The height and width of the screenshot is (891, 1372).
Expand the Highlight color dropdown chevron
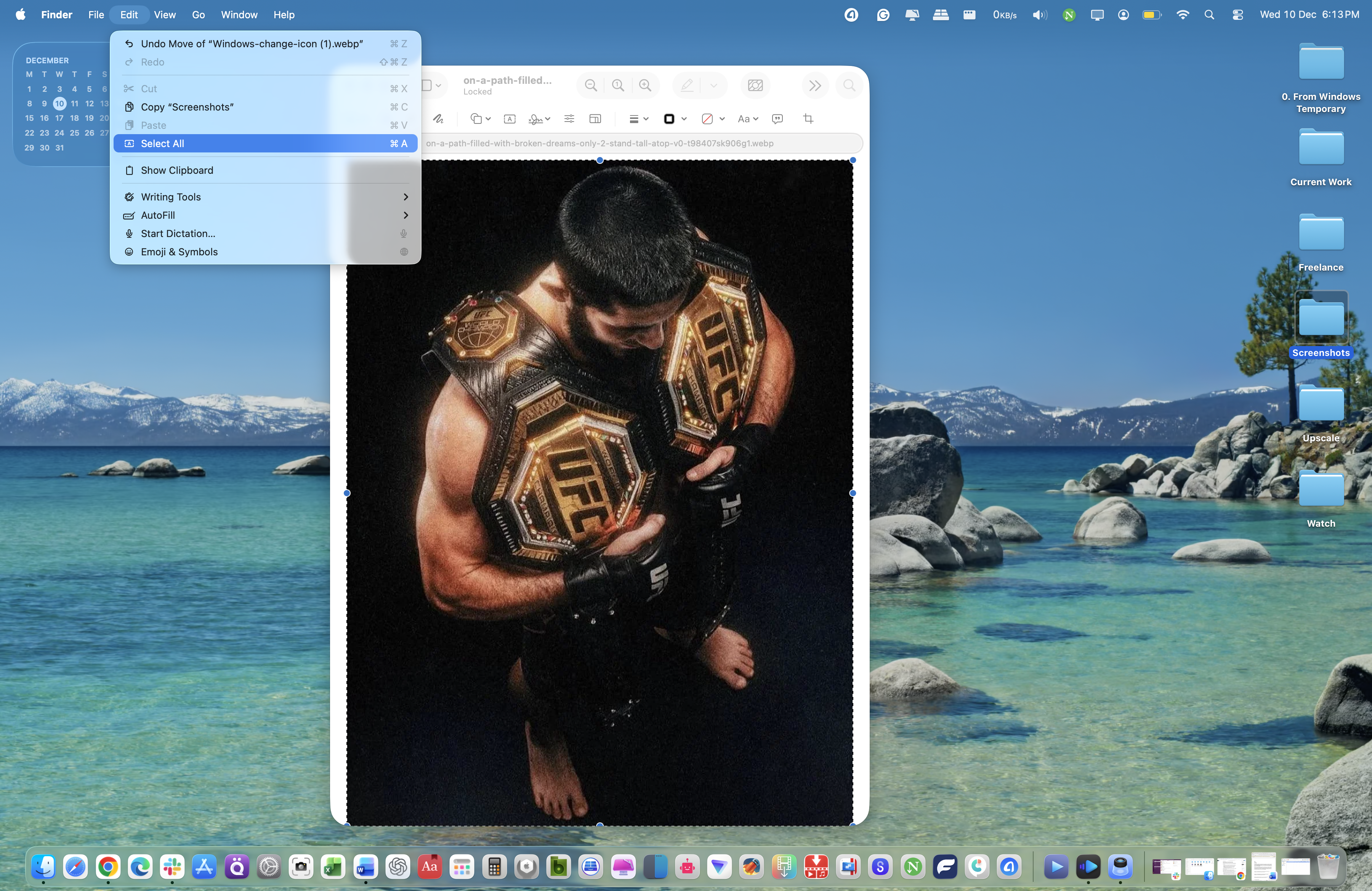(x=713, y=85)
